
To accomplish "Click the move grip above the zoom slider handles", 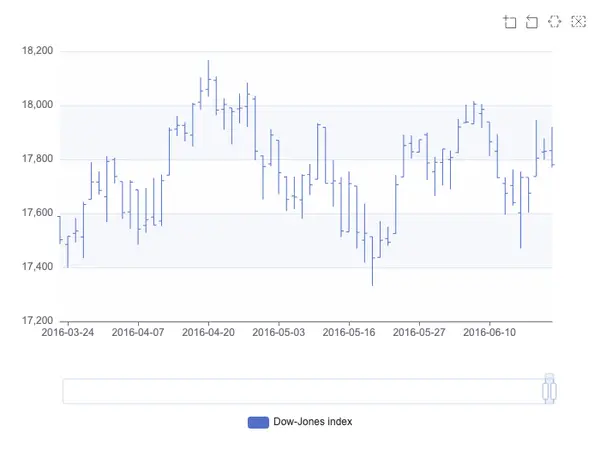I will click(549, 377).
